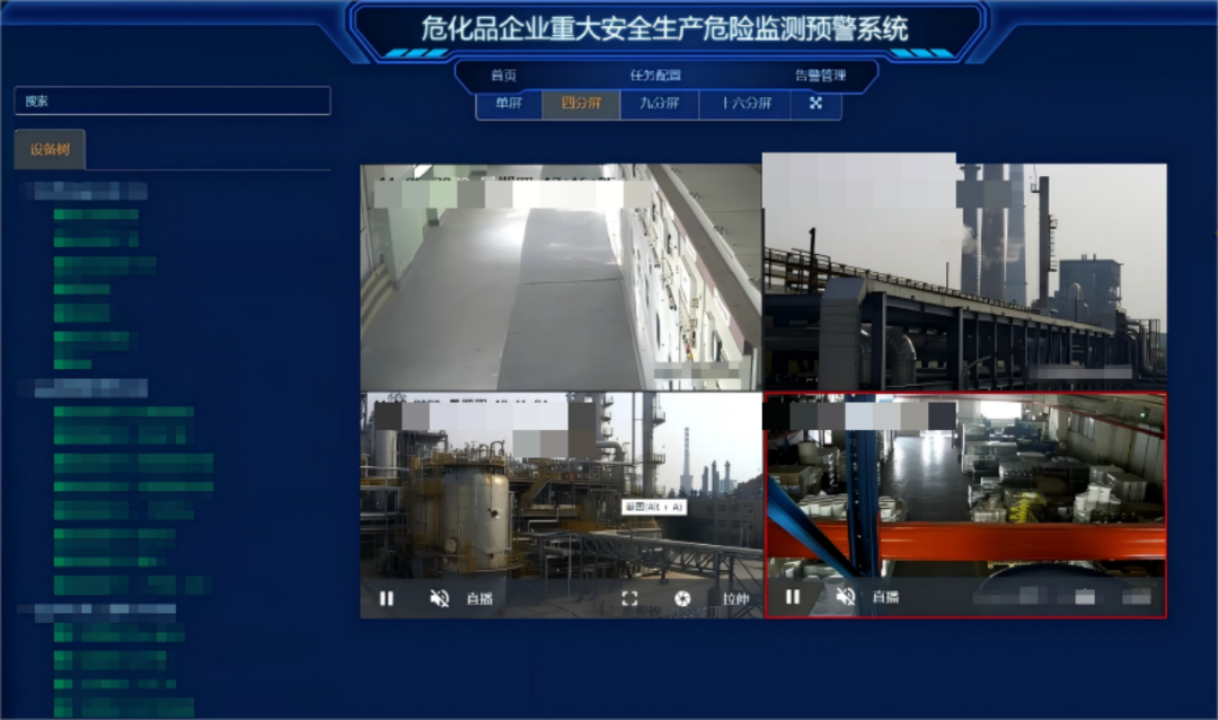Open the gear settings icon on the third video
The height and width of the screenshot is (720, 1218).
click(x=682, y=598)
